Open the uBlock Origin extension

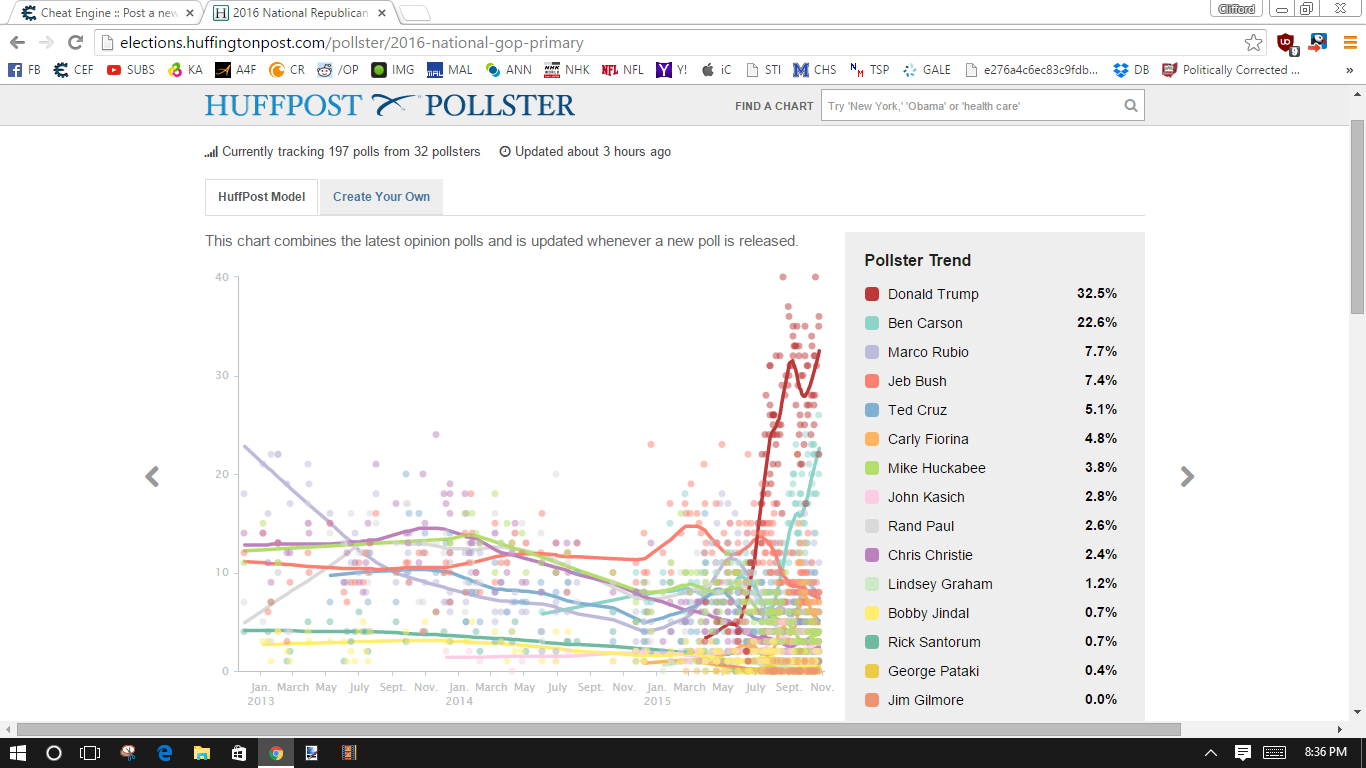1287,43
